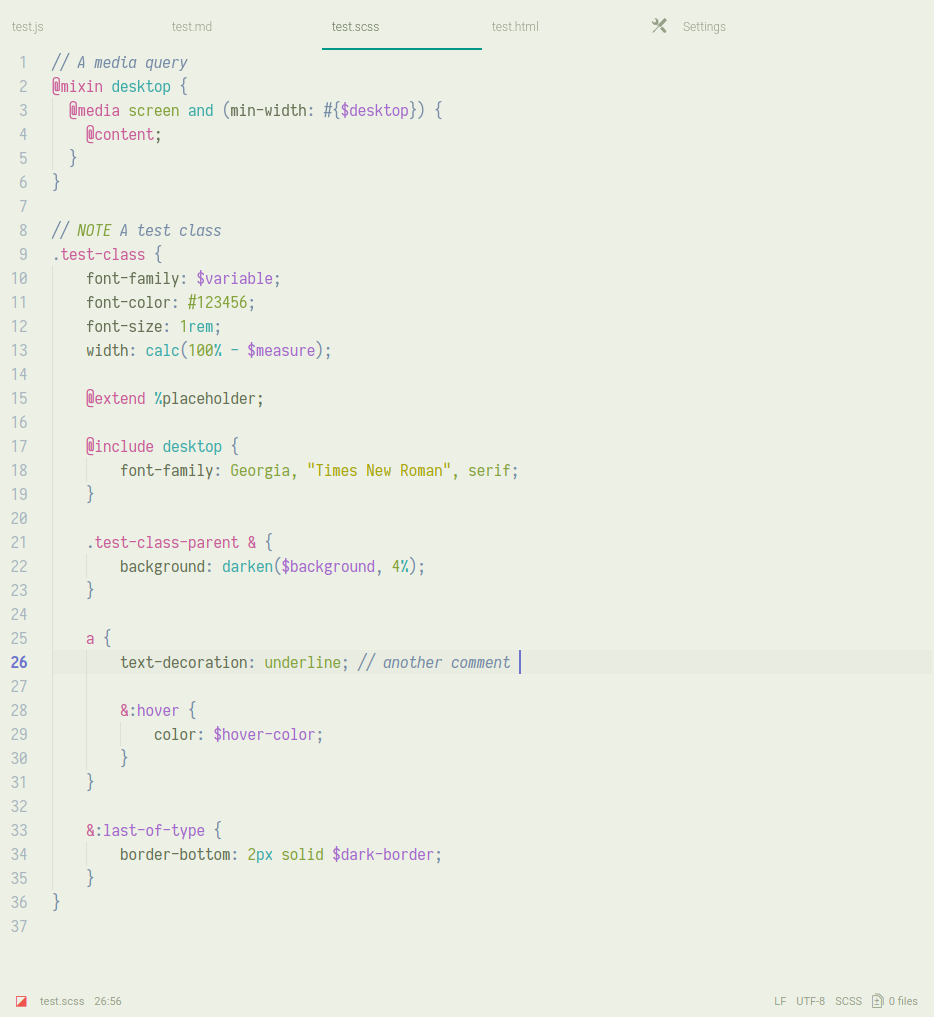Image resolution: width=934 pixels, height=1017 pixels.
Task: Switch to the test.js tab
Action: (x=28, y=27)
